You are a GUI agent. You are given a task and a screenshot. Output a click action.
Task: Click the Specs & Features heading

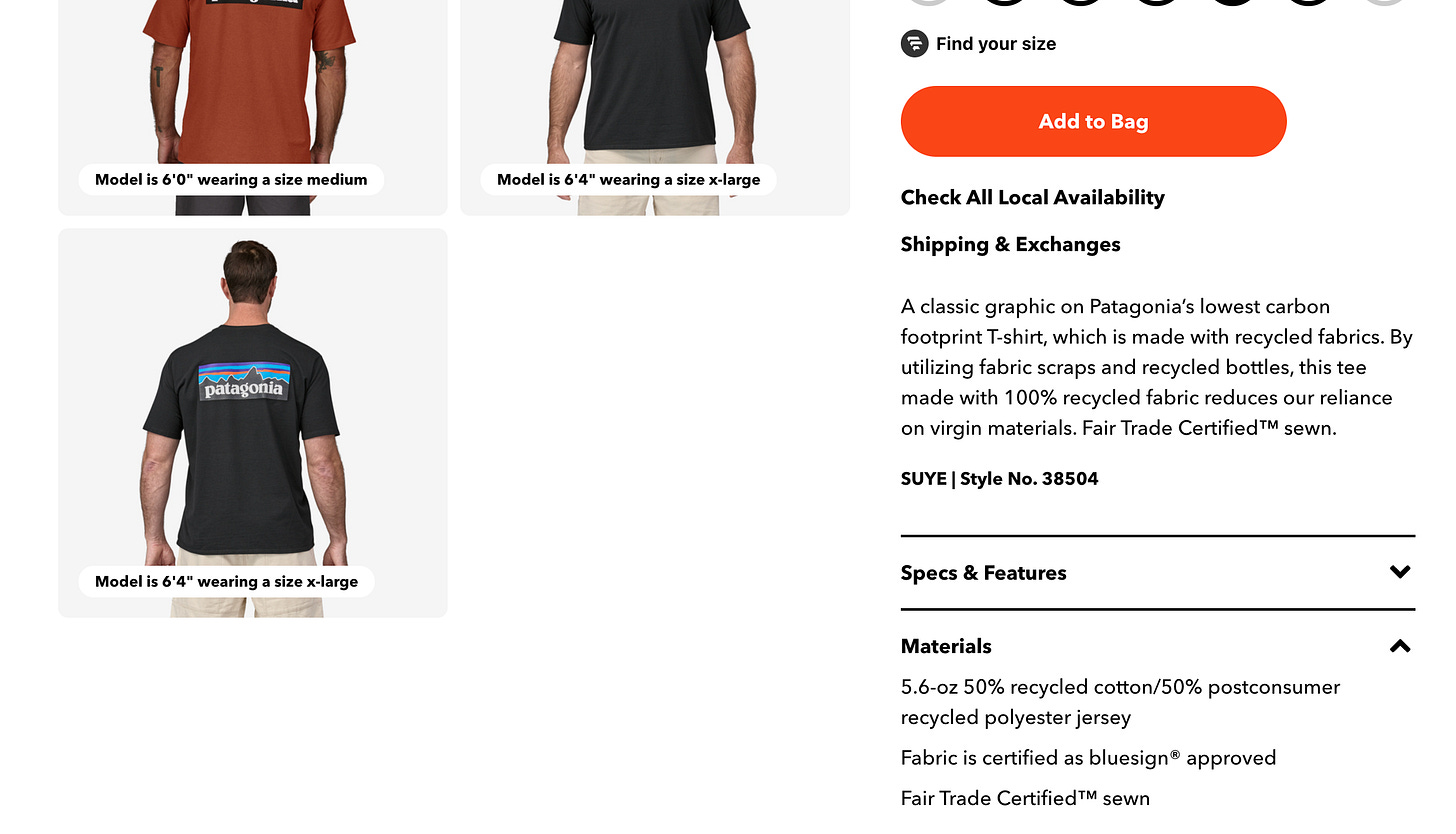(983, 573)
